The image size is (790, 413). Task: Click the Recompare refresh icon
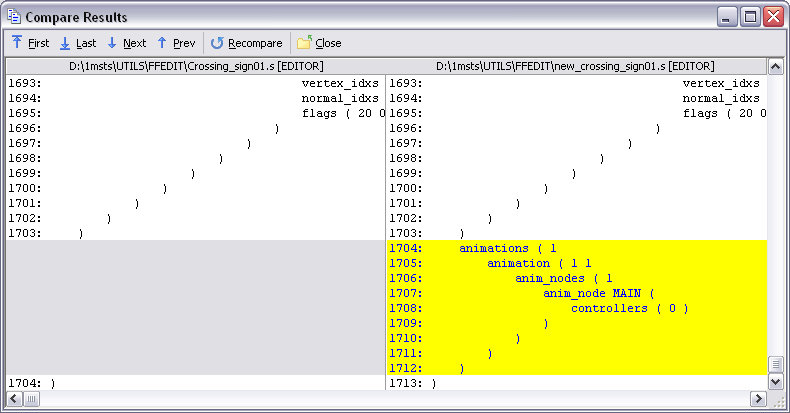point(217,43)
